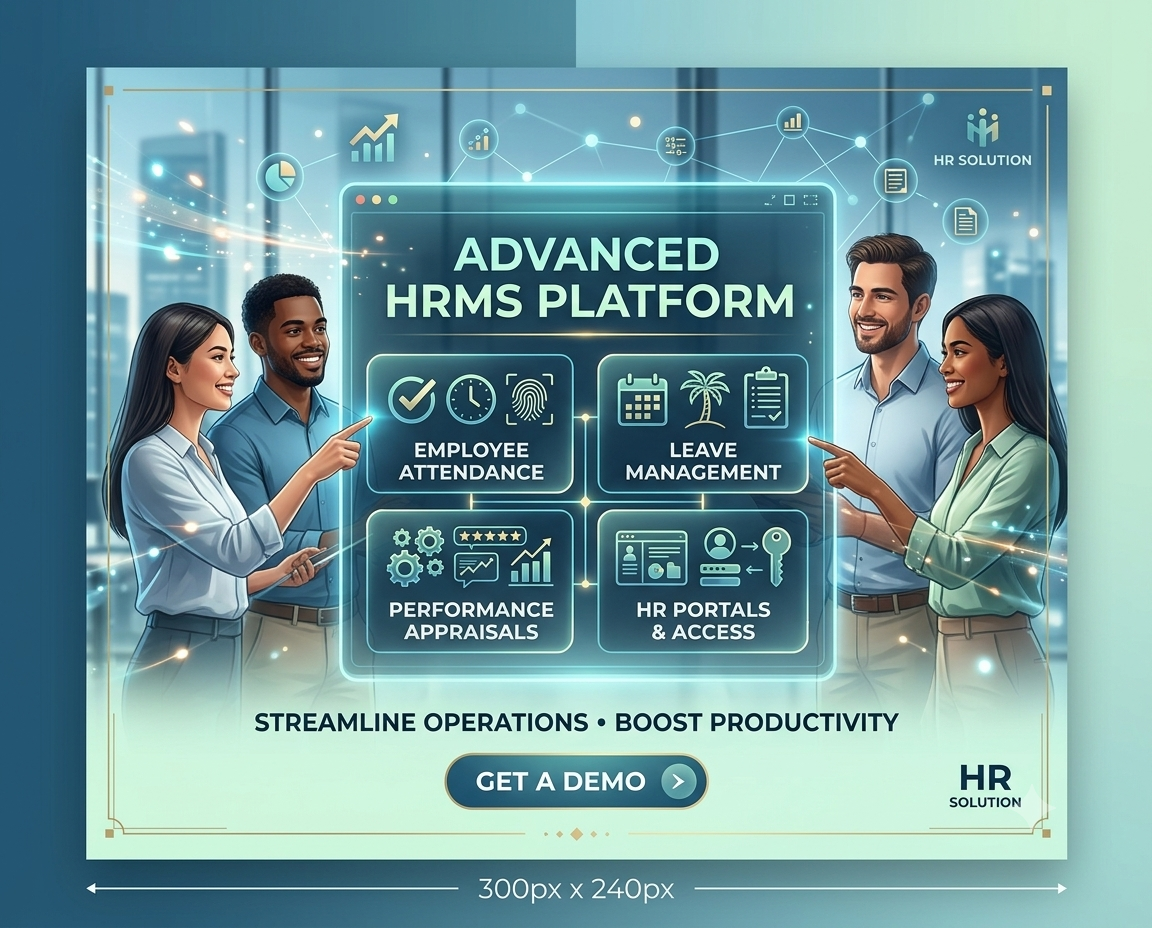Open the HR Portals & Access label
1152x928 pixels.
coord(703,620)
